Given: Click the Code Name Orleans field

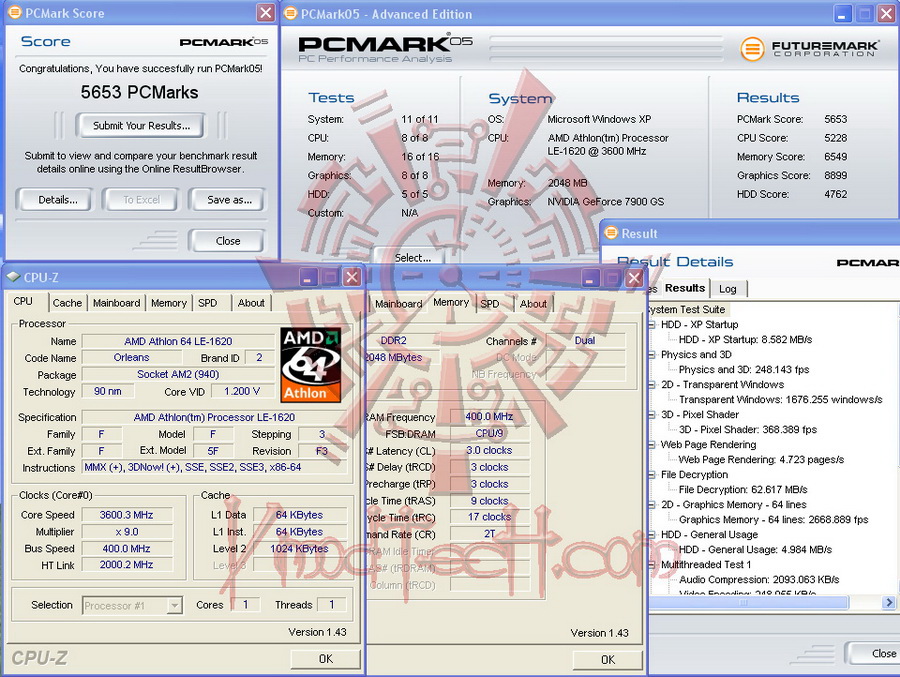Looking at the screenshot, I should tap(131, 357).
